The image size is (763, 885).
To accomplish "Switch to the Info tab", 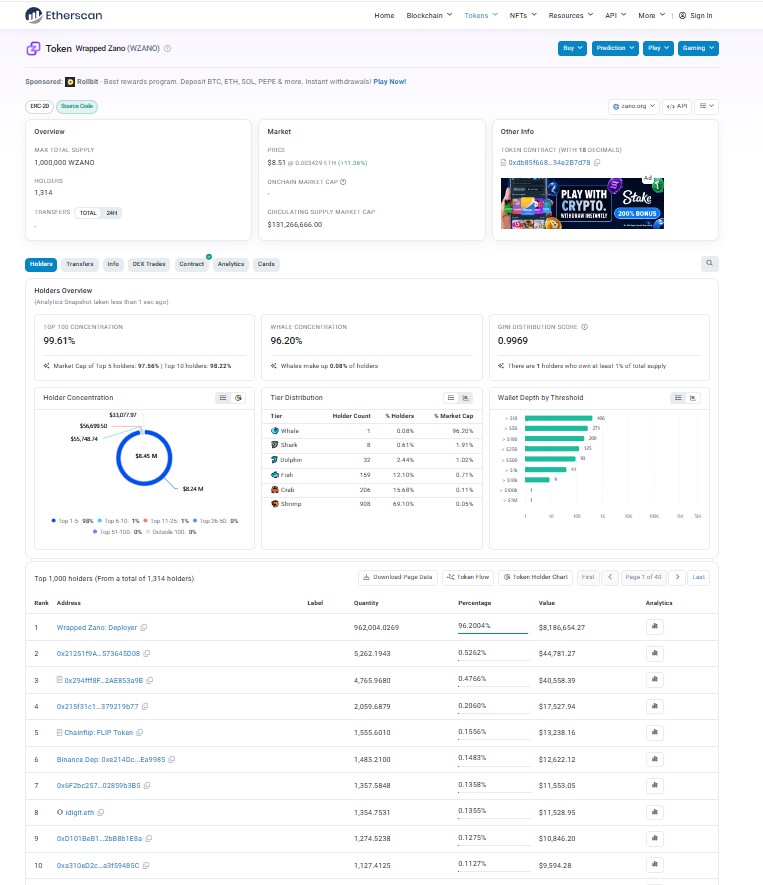I will [113, 264].
